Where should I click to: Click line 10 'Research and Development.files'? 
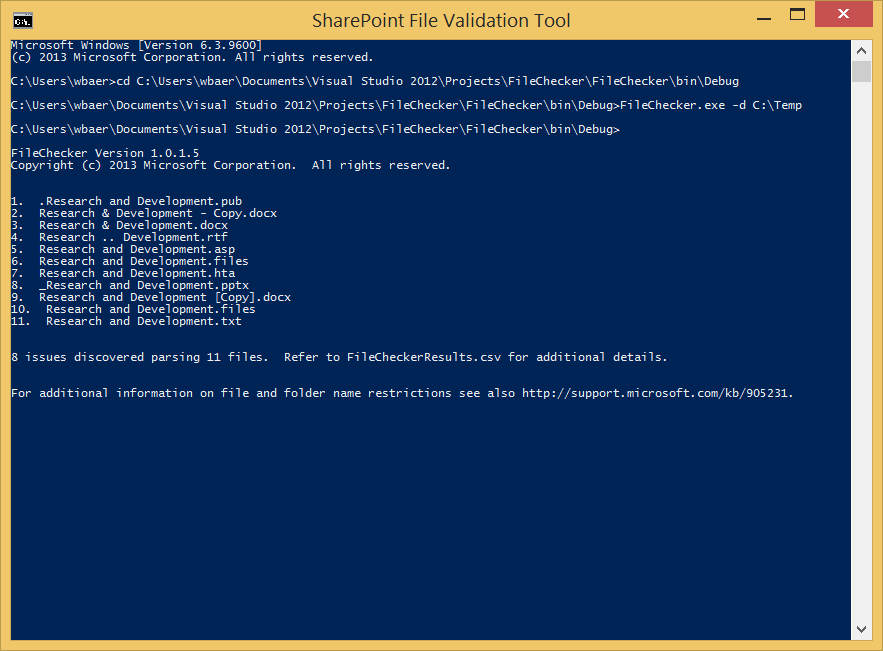151,309
